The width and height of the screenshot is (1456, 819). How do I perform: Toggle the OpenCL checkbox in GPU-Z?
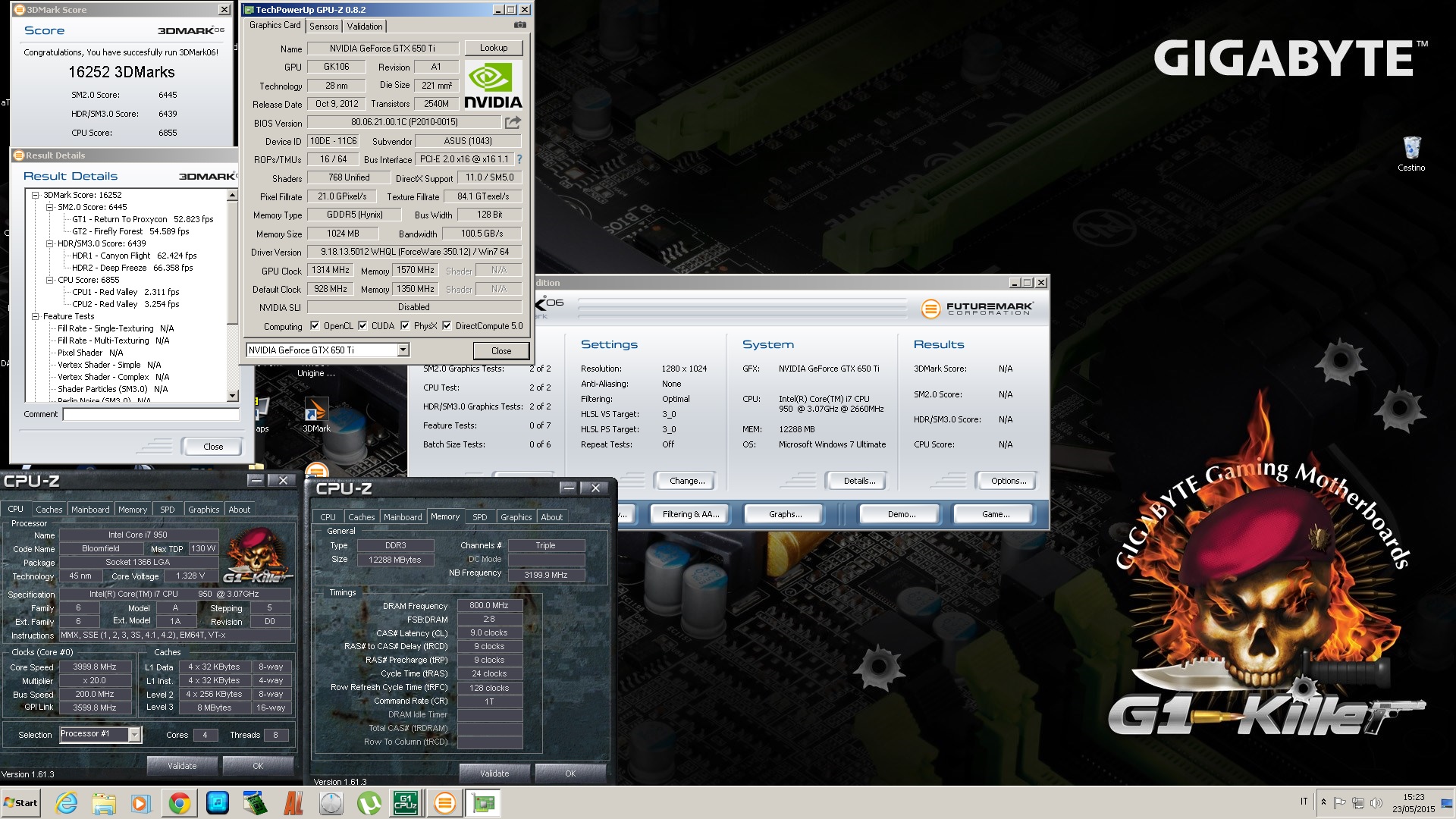tap(315, 326)
